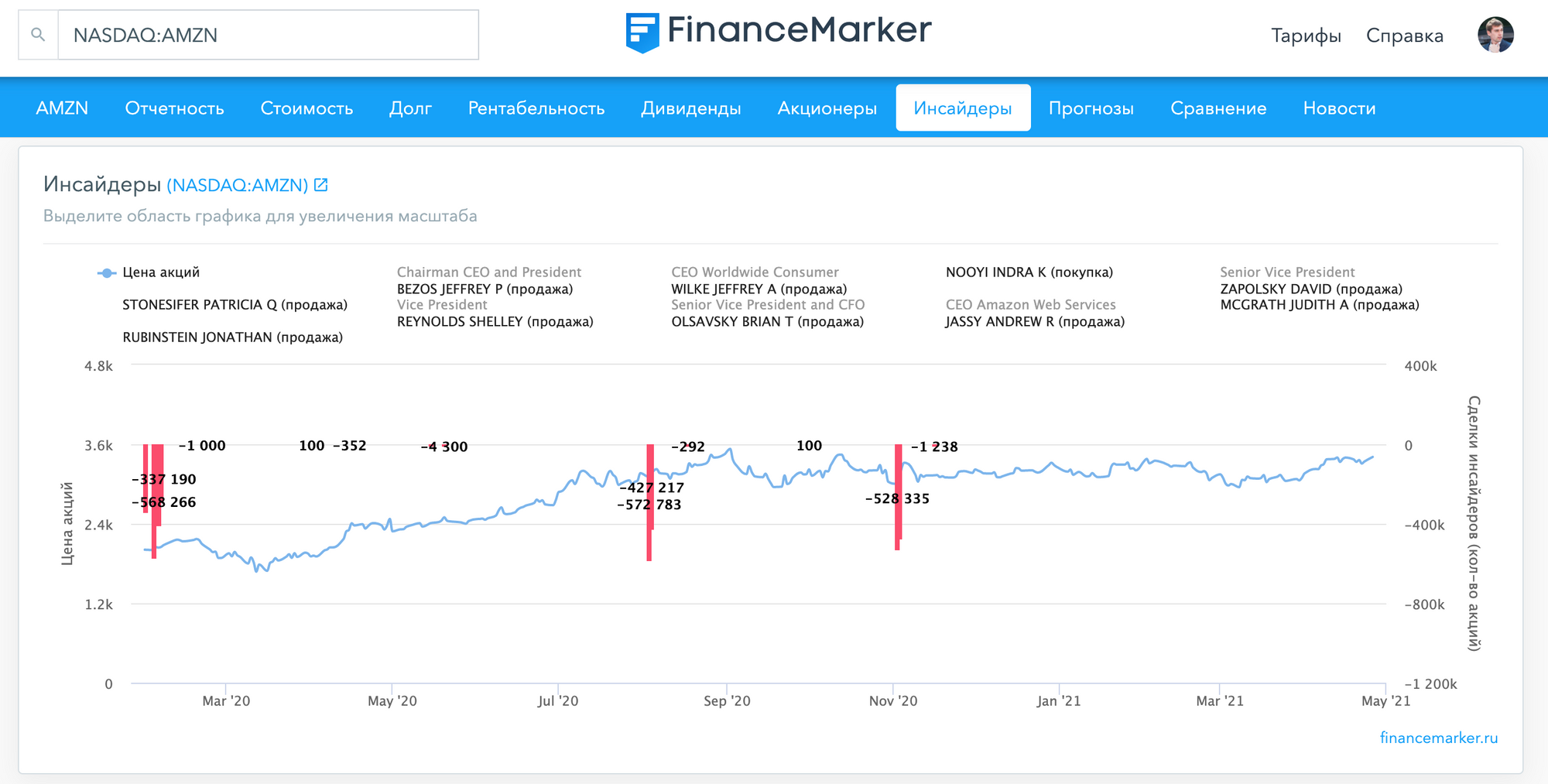The image size is (1548, 784).
Task: Switch to the Отчетность tab
Action: tap(174, 108)
